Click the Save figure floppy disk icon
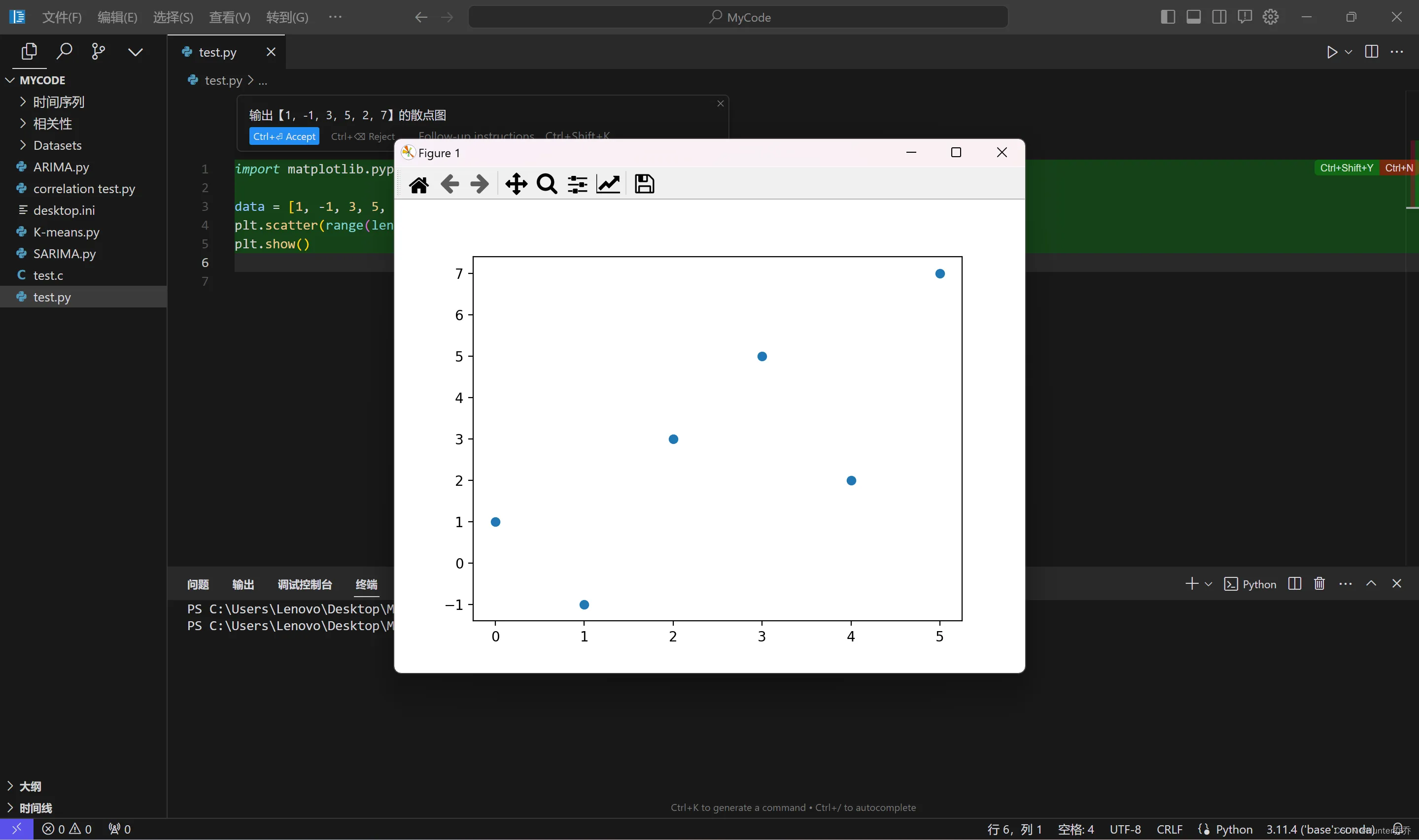 click(644, 185)
